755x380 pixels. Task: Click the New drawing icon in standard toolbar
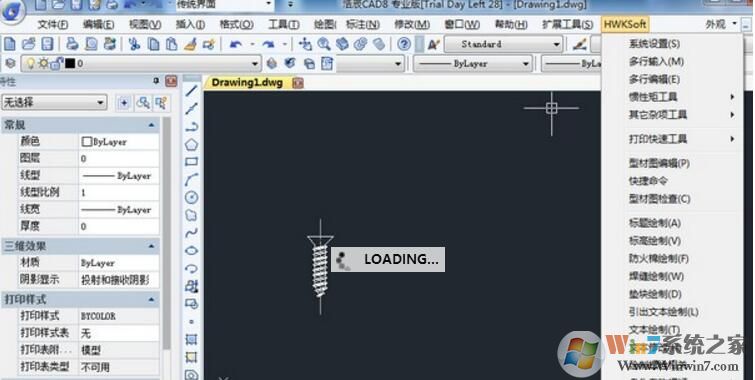click(10, 45)
